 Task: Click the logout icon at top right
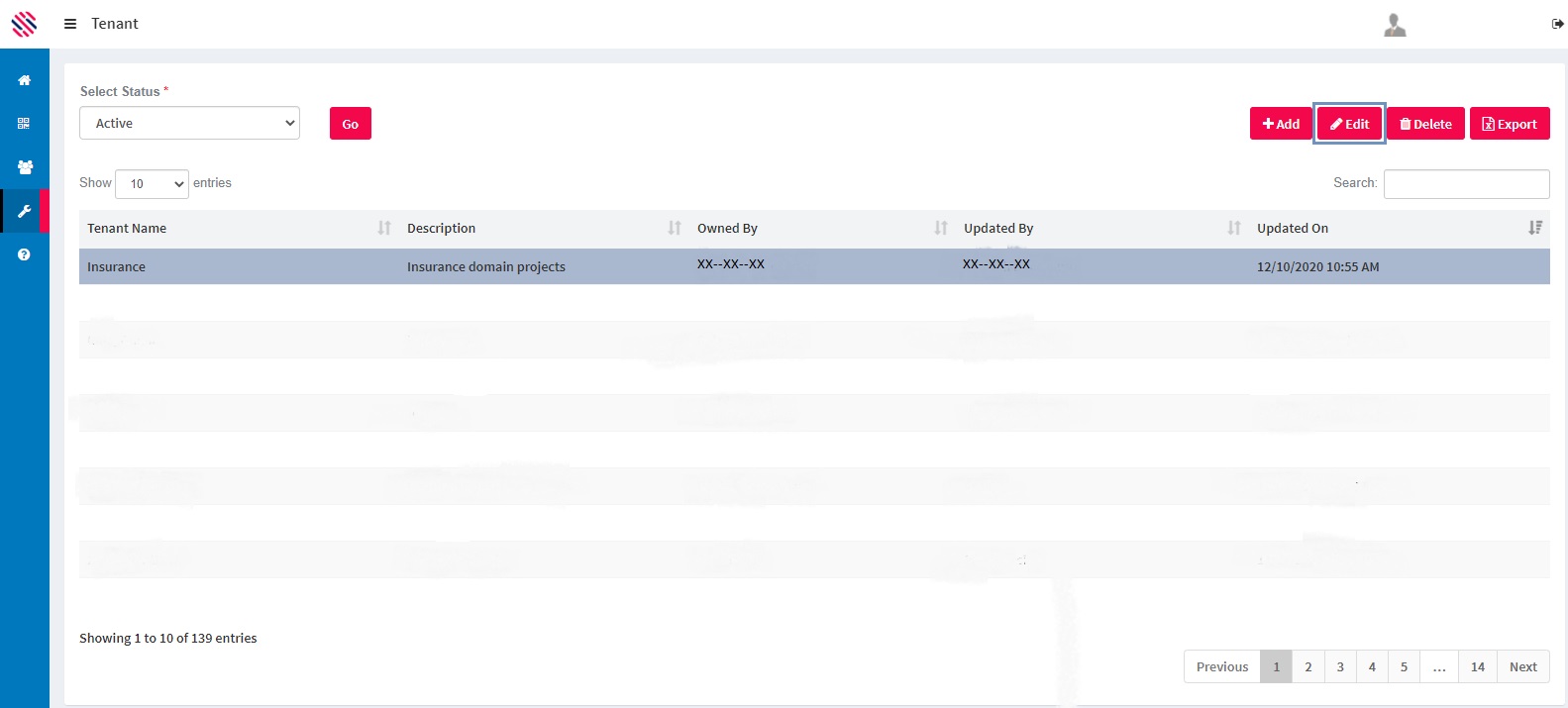[1557, 24]
